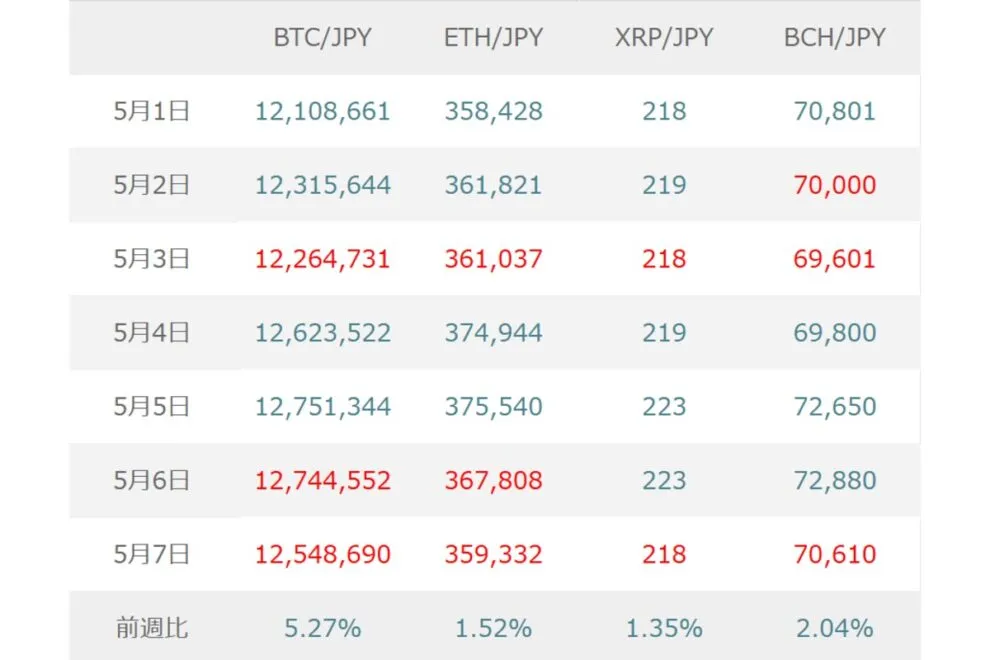Click the XRP/JPY column header
The height and width of the screenshot is (660, 990).
tap(664, 38)
